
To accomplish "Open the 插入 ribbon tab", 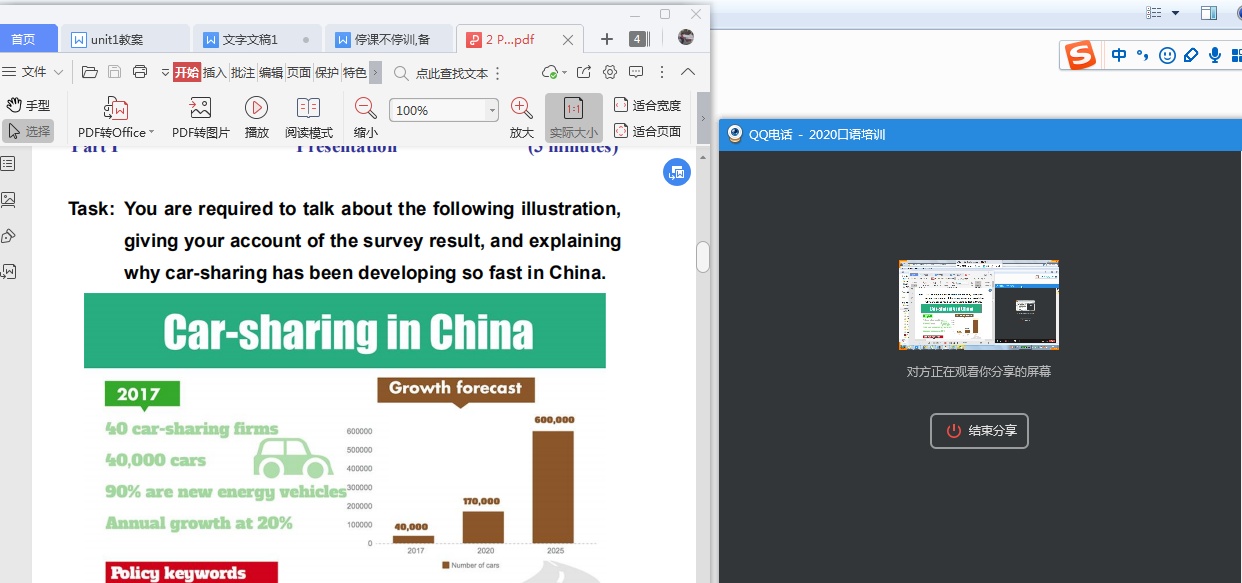I will tap(215, 72).
